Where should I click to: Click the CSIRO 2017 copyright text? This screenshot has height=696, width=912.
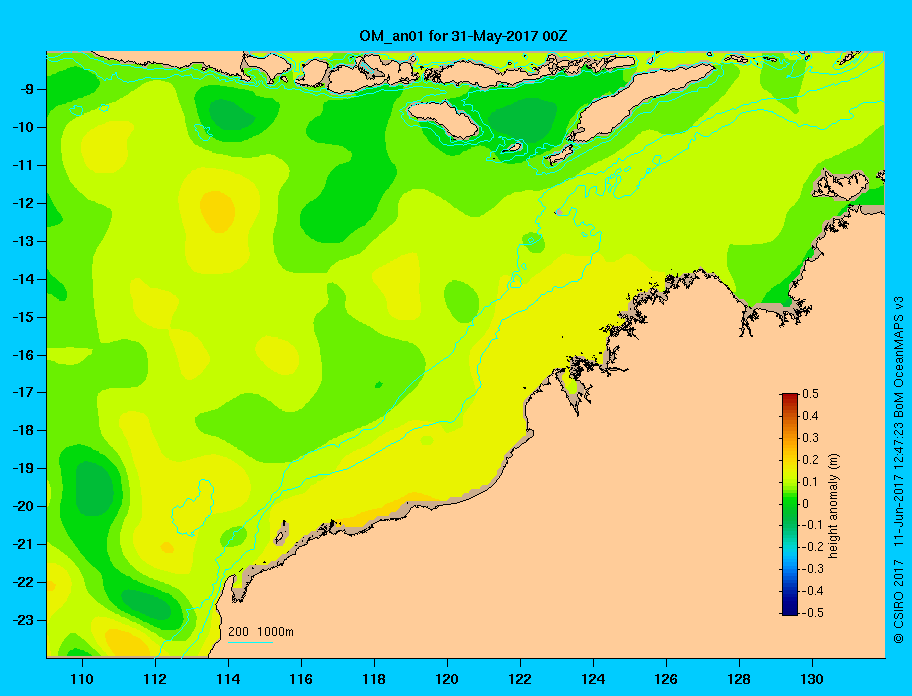pyautogui.click(x=899, y=601)
